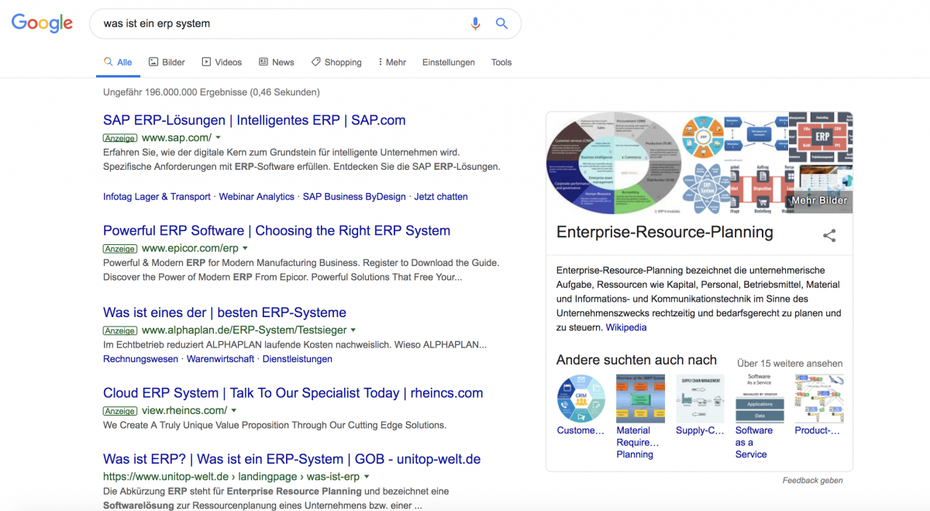This screenshot has height=511, width=930.
Task: Click Über 15 weitere ansehen
Action: [x=789, y=363]
